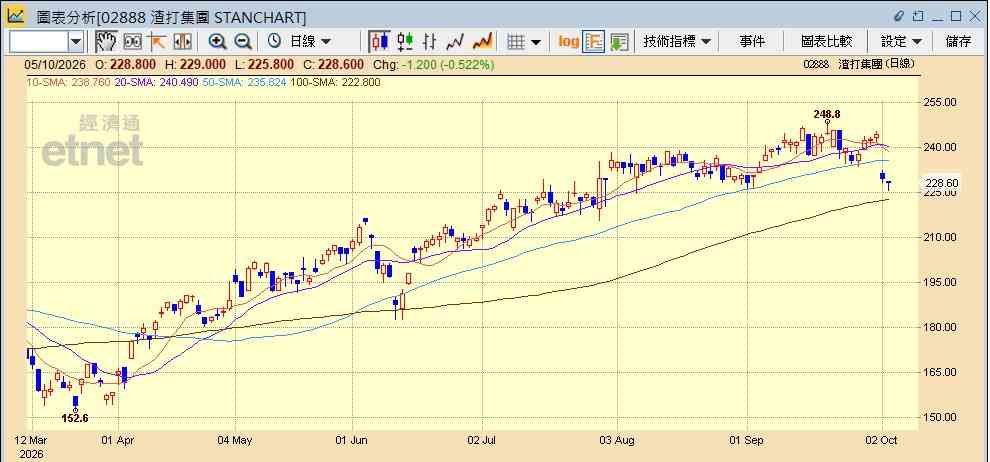Click the 02888 渣打集團(日線) chart title

858,64
